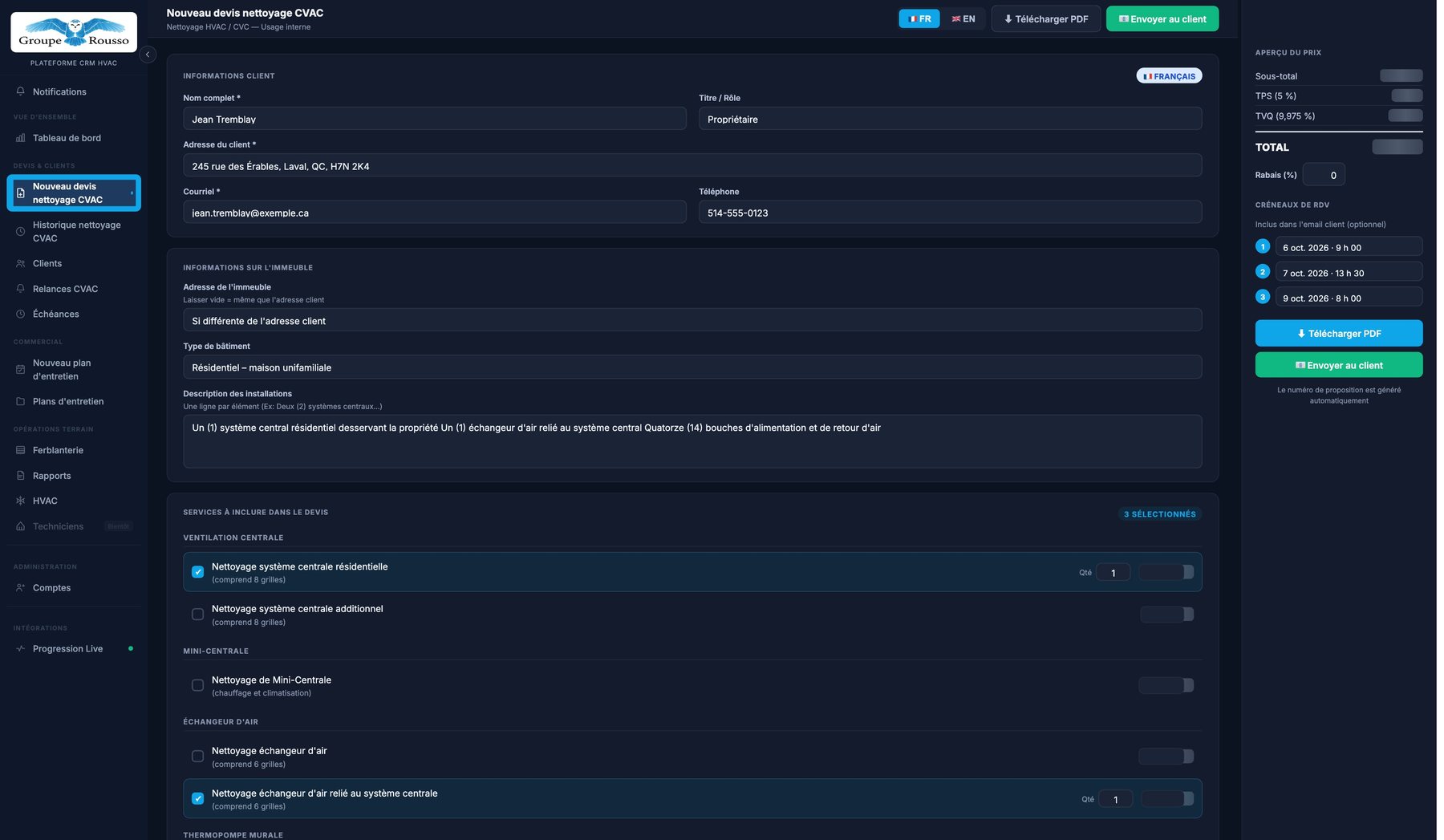The image size is (1444, 840).
Task: Check Nettoyage de Mini-Centrale option
Action: click(x=197, y=685)
